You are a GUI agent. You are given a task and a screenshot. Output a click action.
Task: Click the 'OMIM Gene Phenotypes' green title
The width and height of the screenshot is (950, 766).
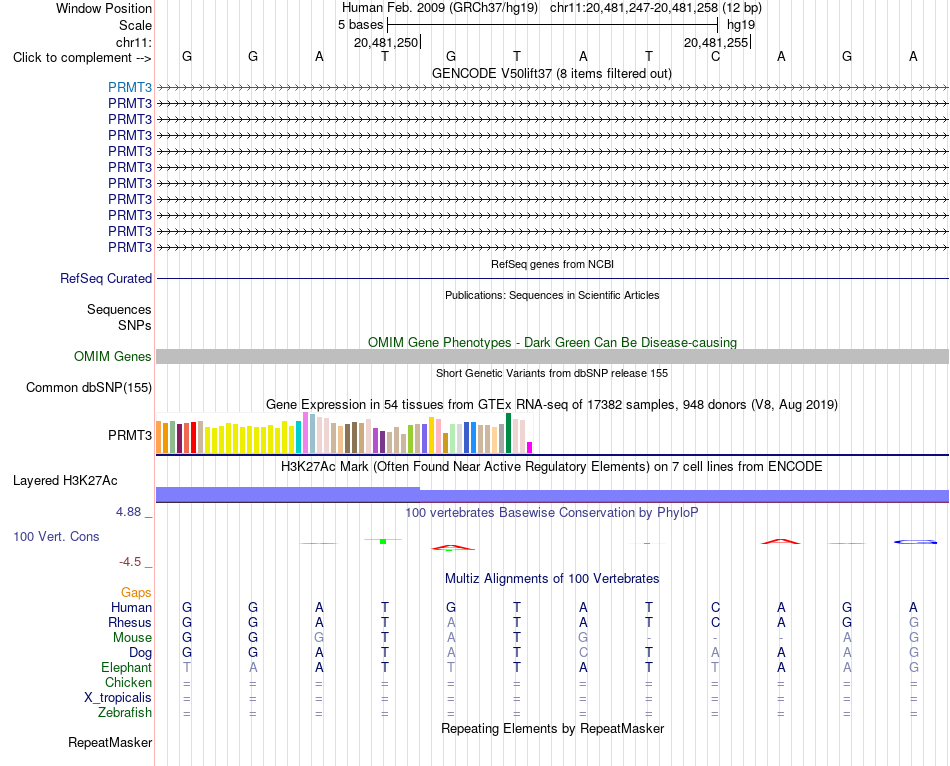coord(552,342)
